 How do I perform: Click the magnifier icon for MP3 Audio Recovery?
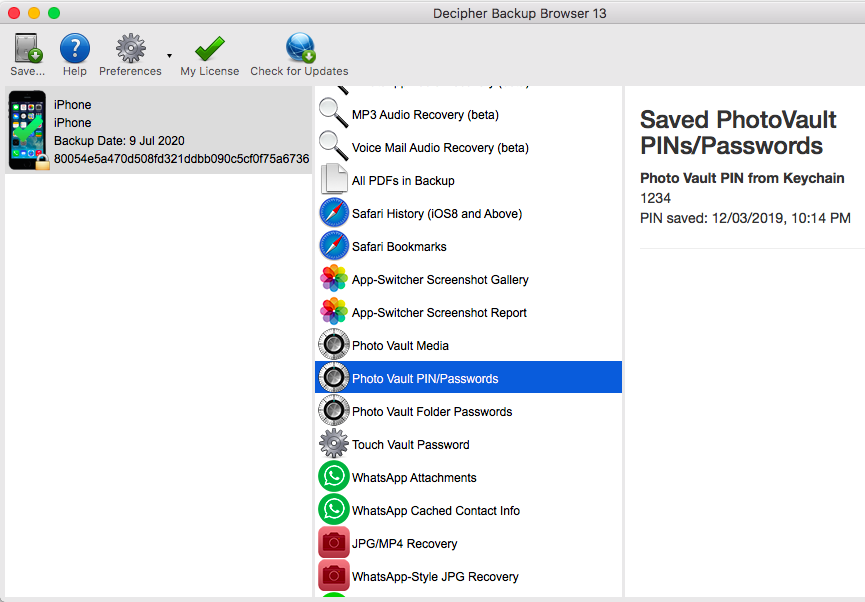[x=334, y=113]
